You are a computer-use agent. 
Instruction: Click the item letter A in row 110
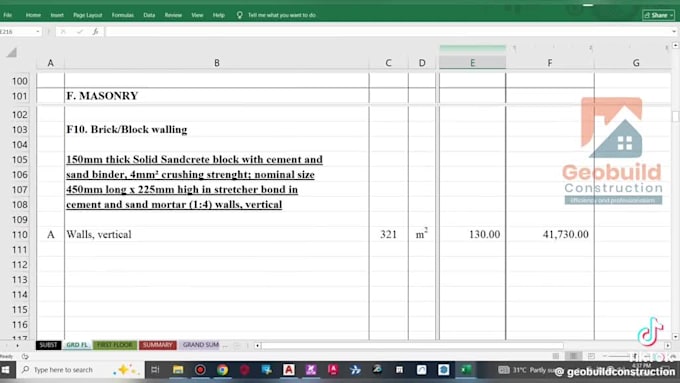tap(51, 235)
